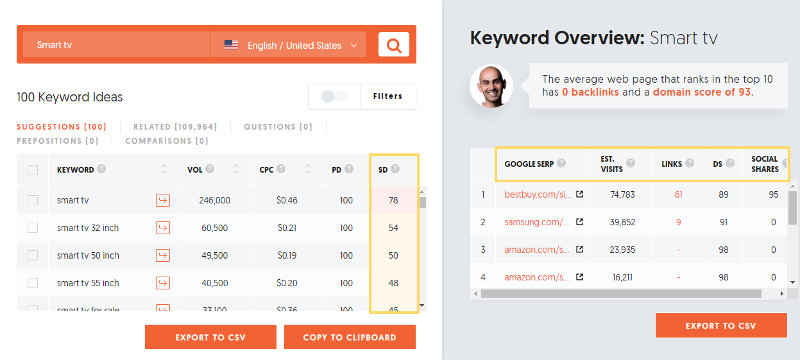Click the US flag icon in language selector
The width and height of the screenshot is (800, 360).
click(231, 45)
